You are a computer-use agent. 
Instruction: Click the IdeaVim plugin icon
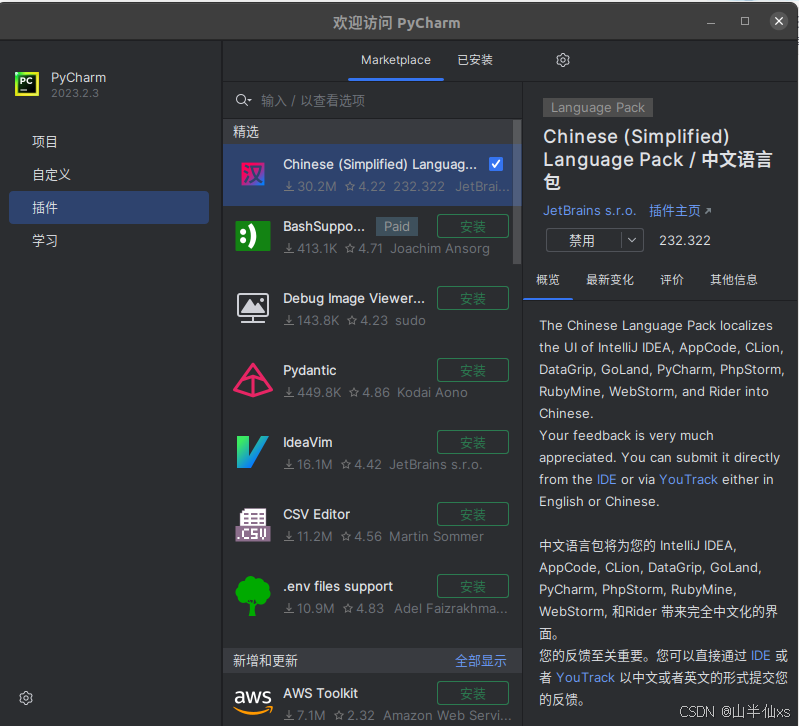[253, 452]
